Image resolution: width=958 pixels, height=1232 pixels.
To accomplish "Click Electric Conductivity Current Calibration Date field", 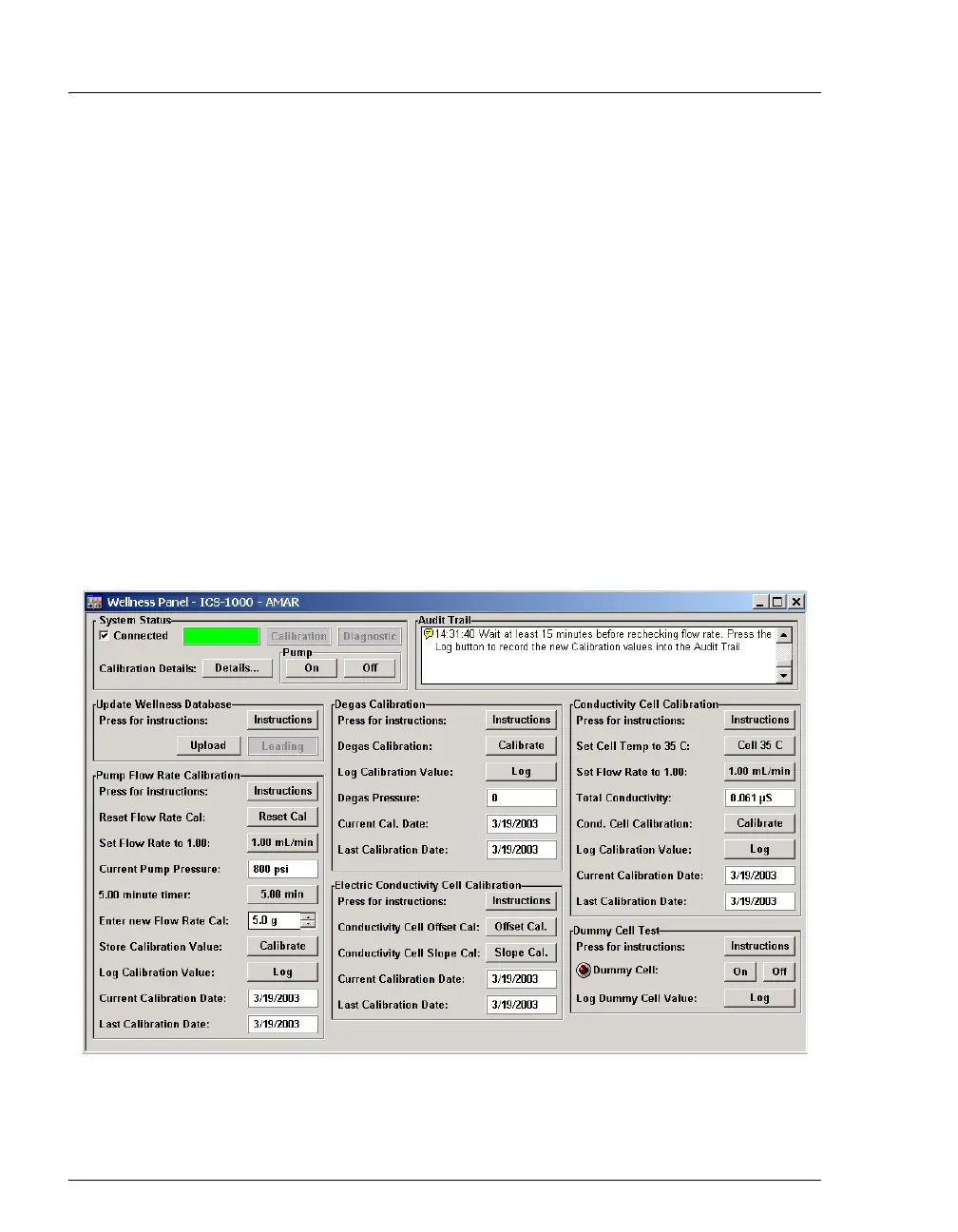I will [x=522, y=979].
